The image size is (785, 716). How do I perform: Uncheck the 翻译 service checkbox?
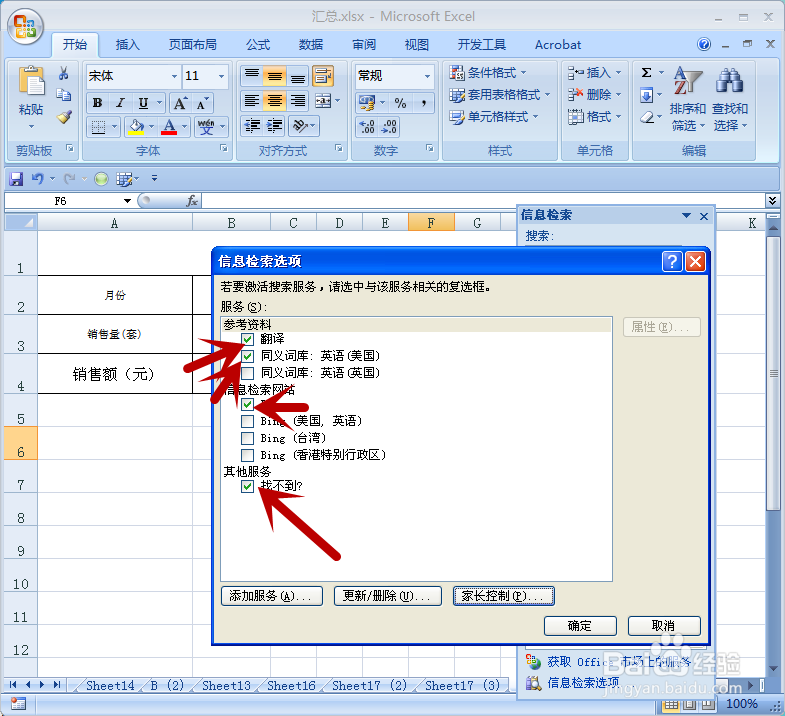[247, 339]
